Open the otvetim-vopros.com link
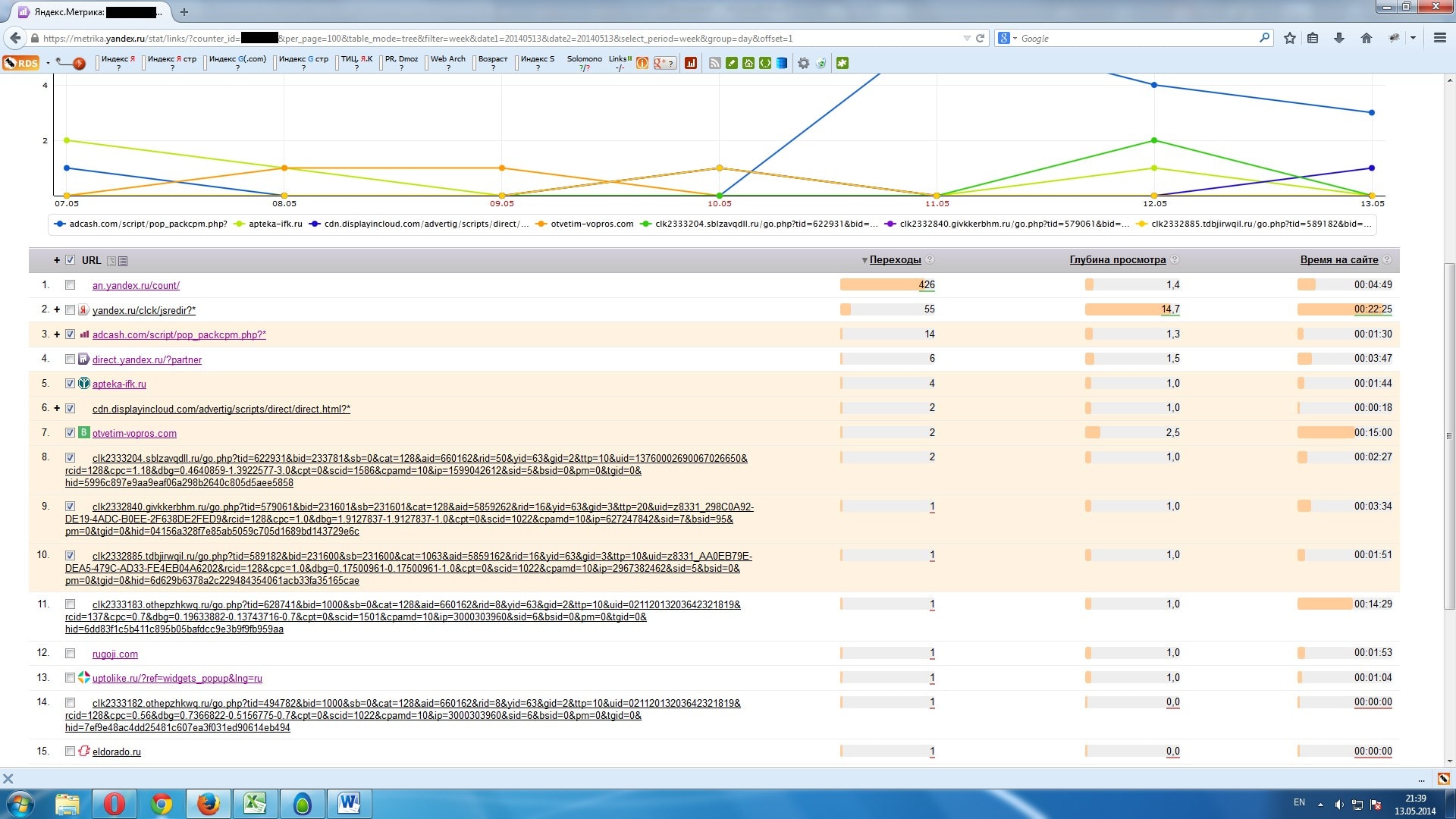The width and height of the screenshot is (1456, 819). [x=134, y=434]
